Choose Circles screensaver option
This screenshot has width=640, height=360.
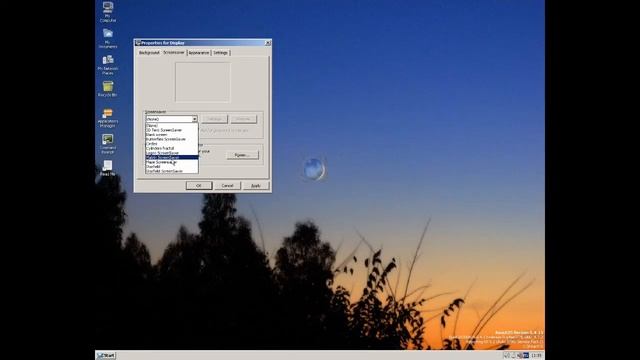pyautogui.click(x=172, y=144)
